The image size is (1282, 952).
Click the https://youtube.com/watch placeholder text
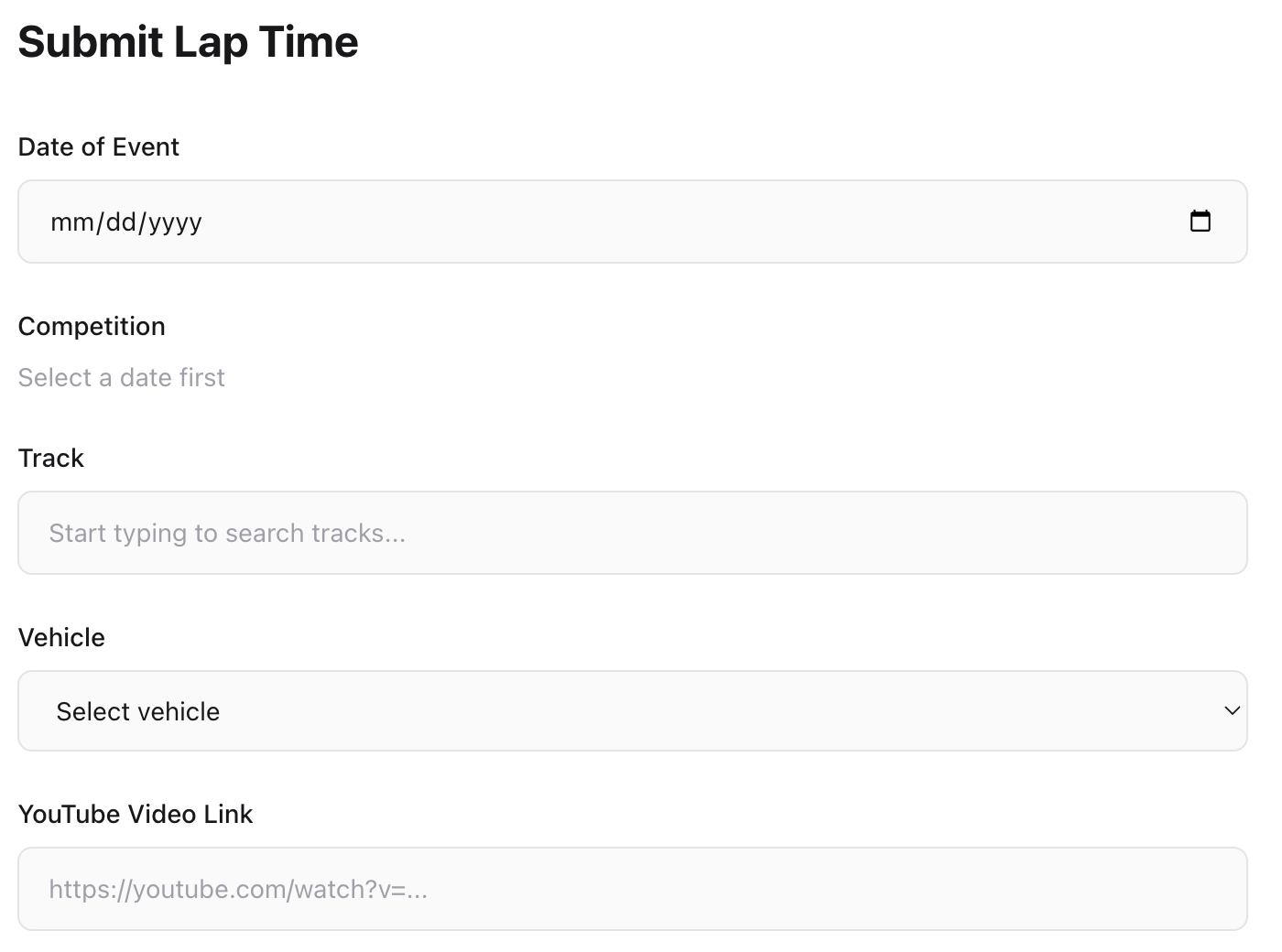tap(238, 888)
